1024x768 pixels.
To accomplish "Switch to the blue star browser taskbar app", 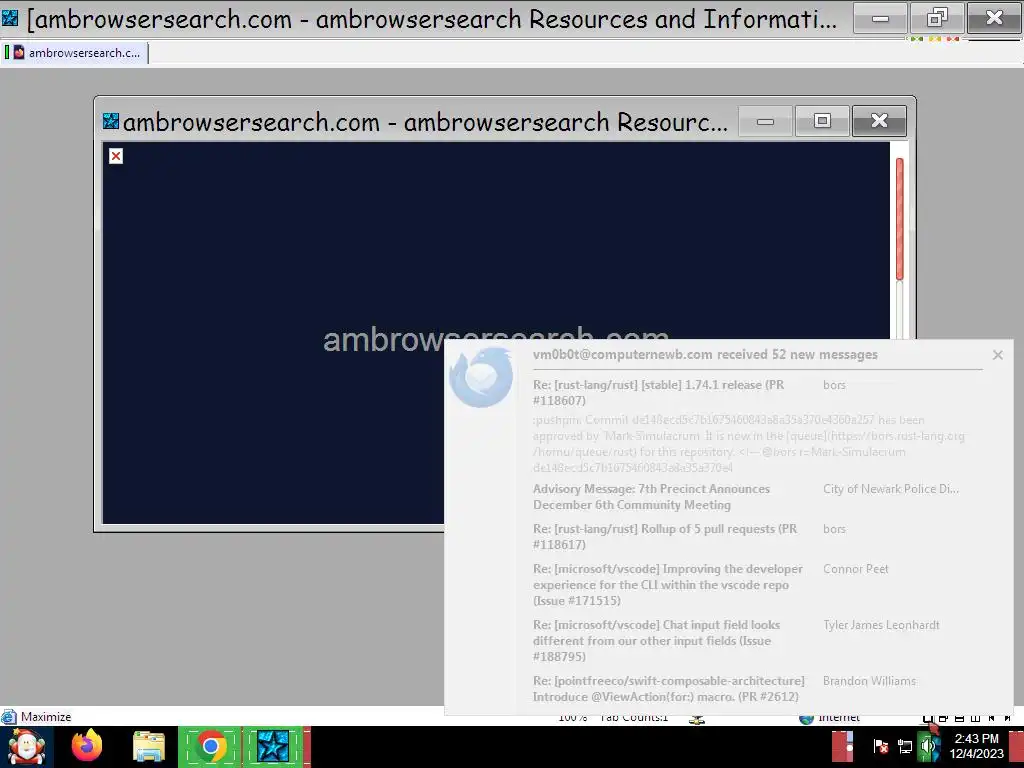I will 274,746.
